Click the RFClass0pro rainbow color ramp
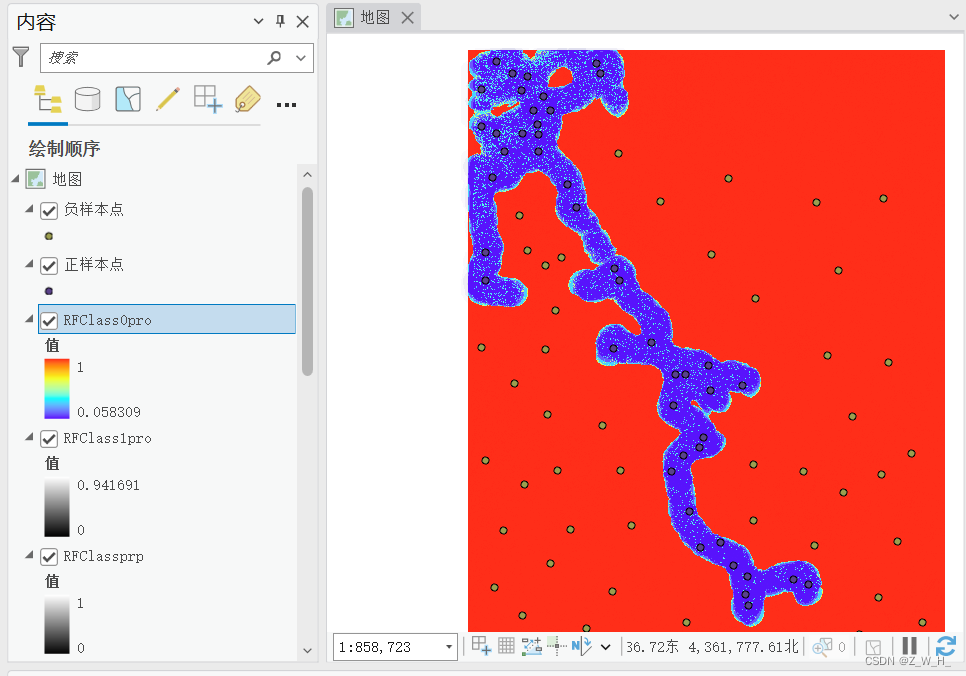Image resolution: width=966 pixels, height=676 pixels. pyautogui.click(x=57, y=389)
